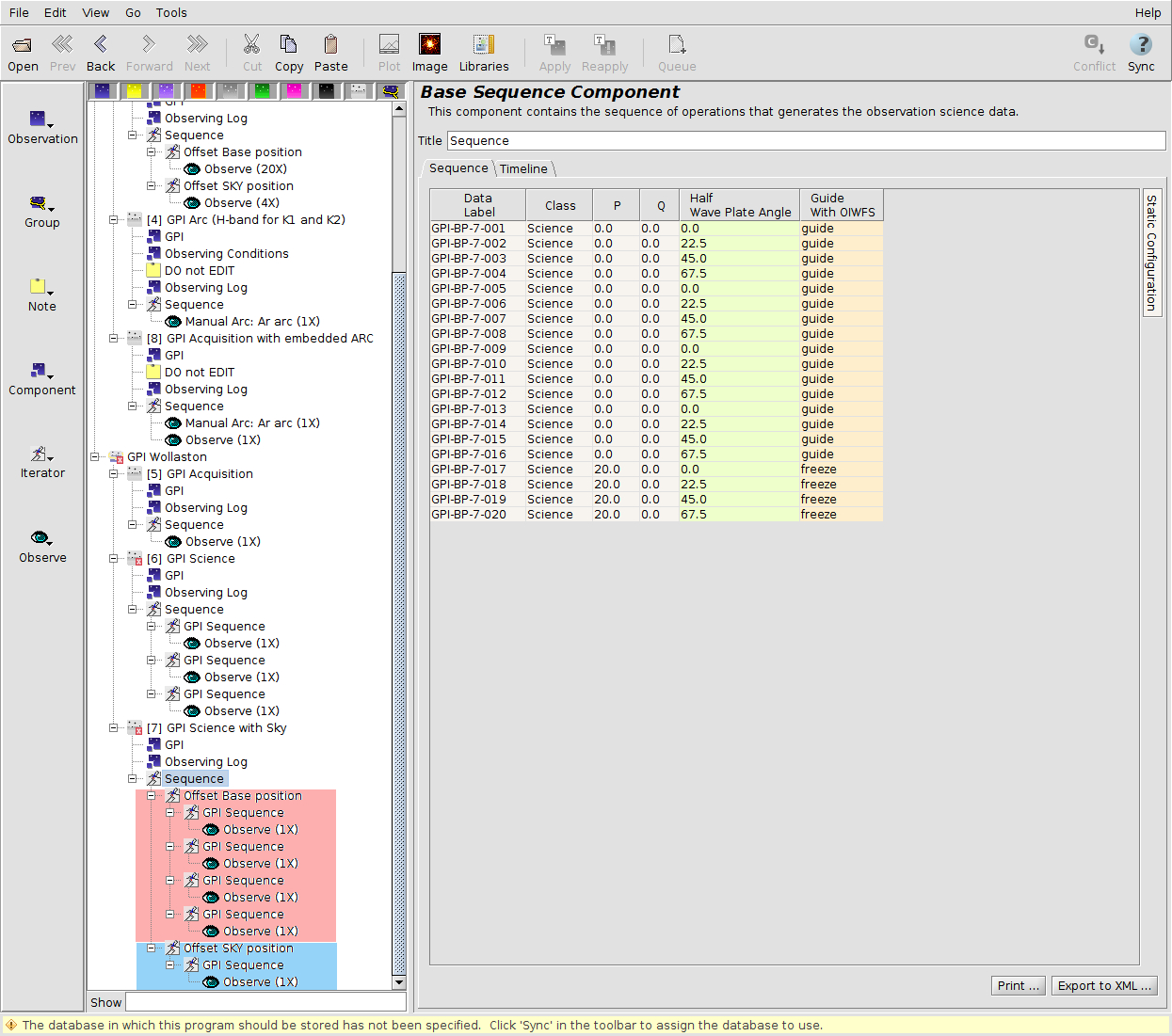Add an Iterator from the sidebar
Viewport: 1172px width, 1036px height.
pos(42,461)
